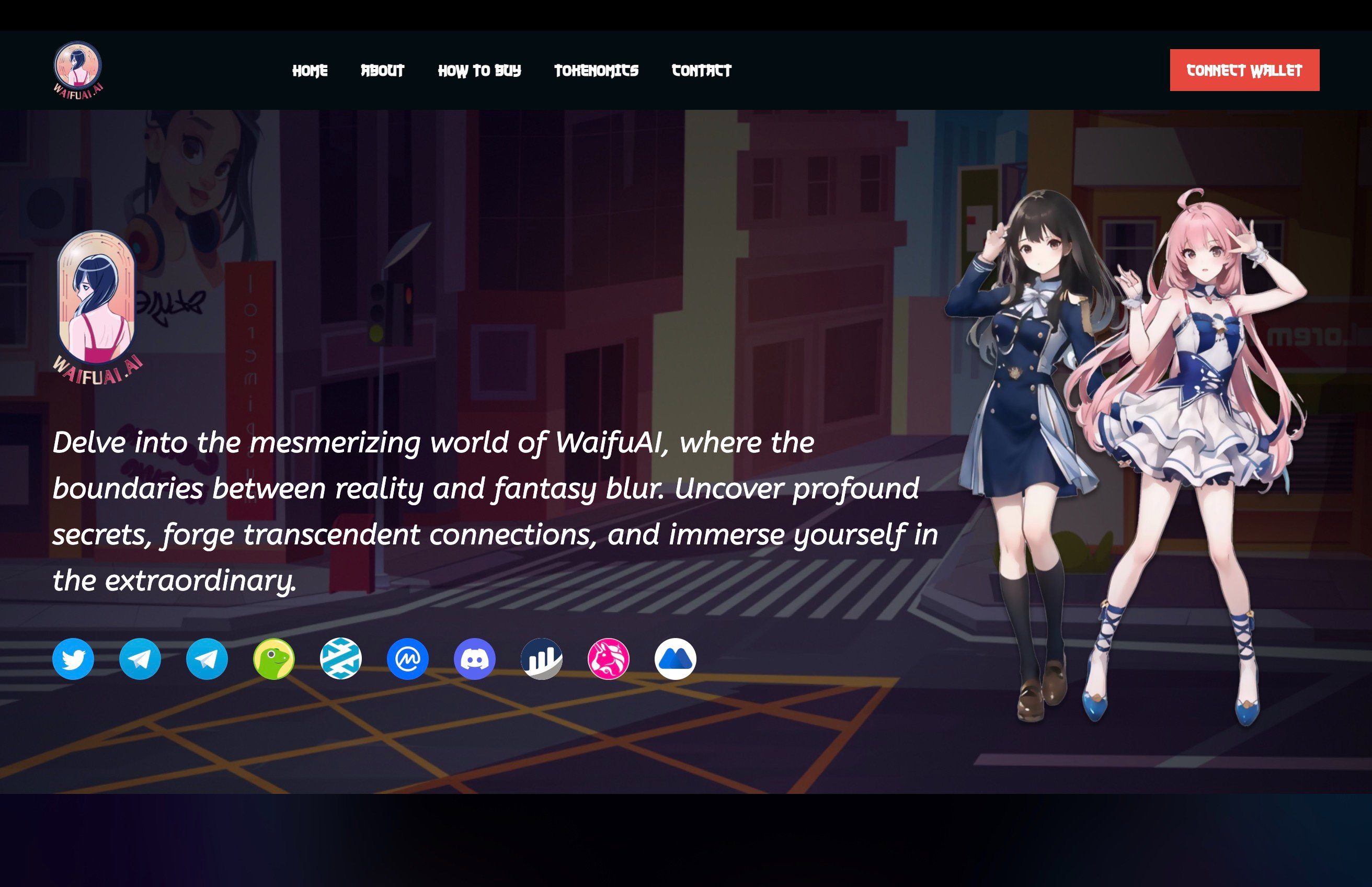Click the dark-haired girl in navy uniform

pos(1031,403)
